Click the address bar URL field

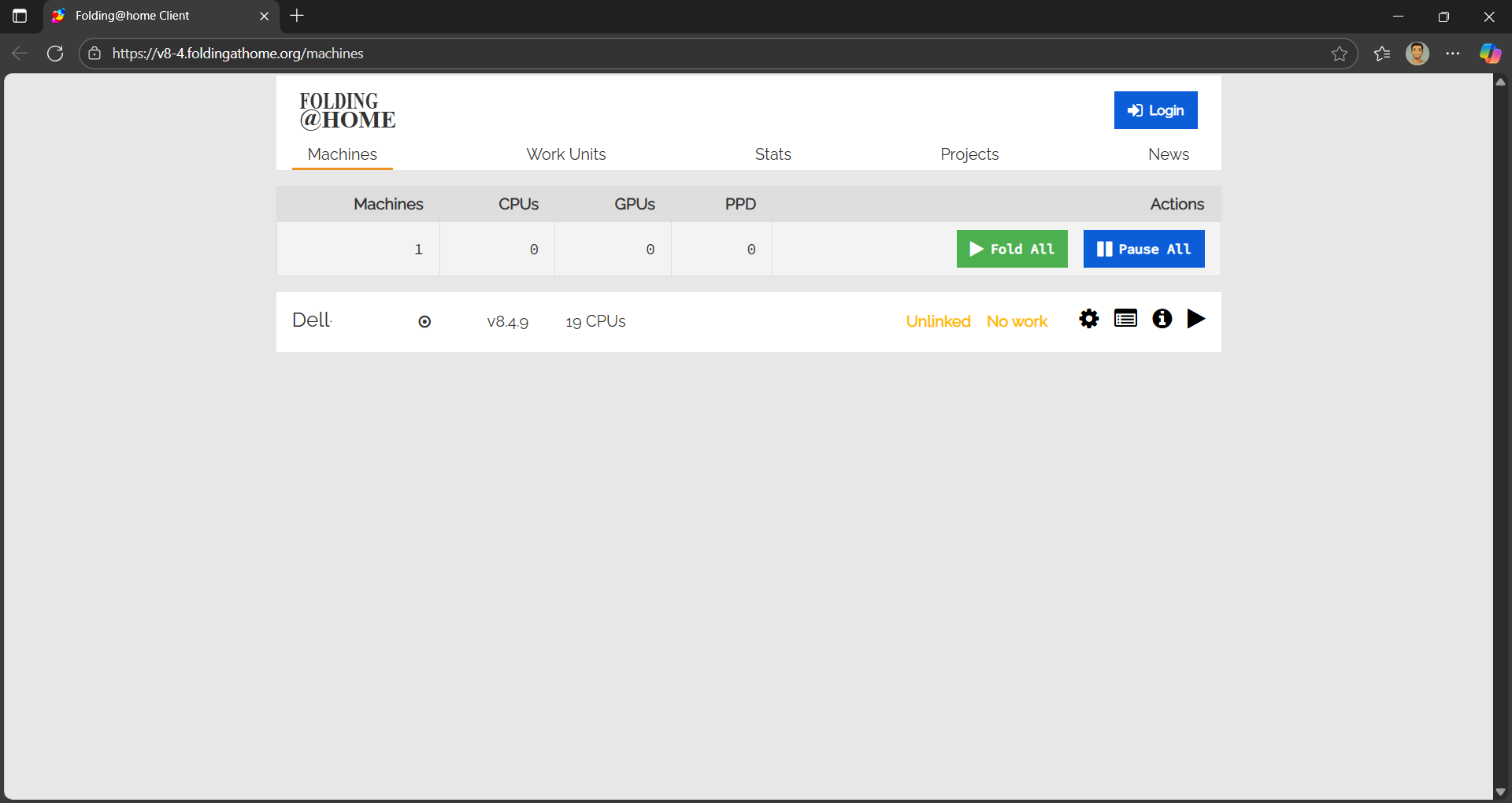coord(630,54)
